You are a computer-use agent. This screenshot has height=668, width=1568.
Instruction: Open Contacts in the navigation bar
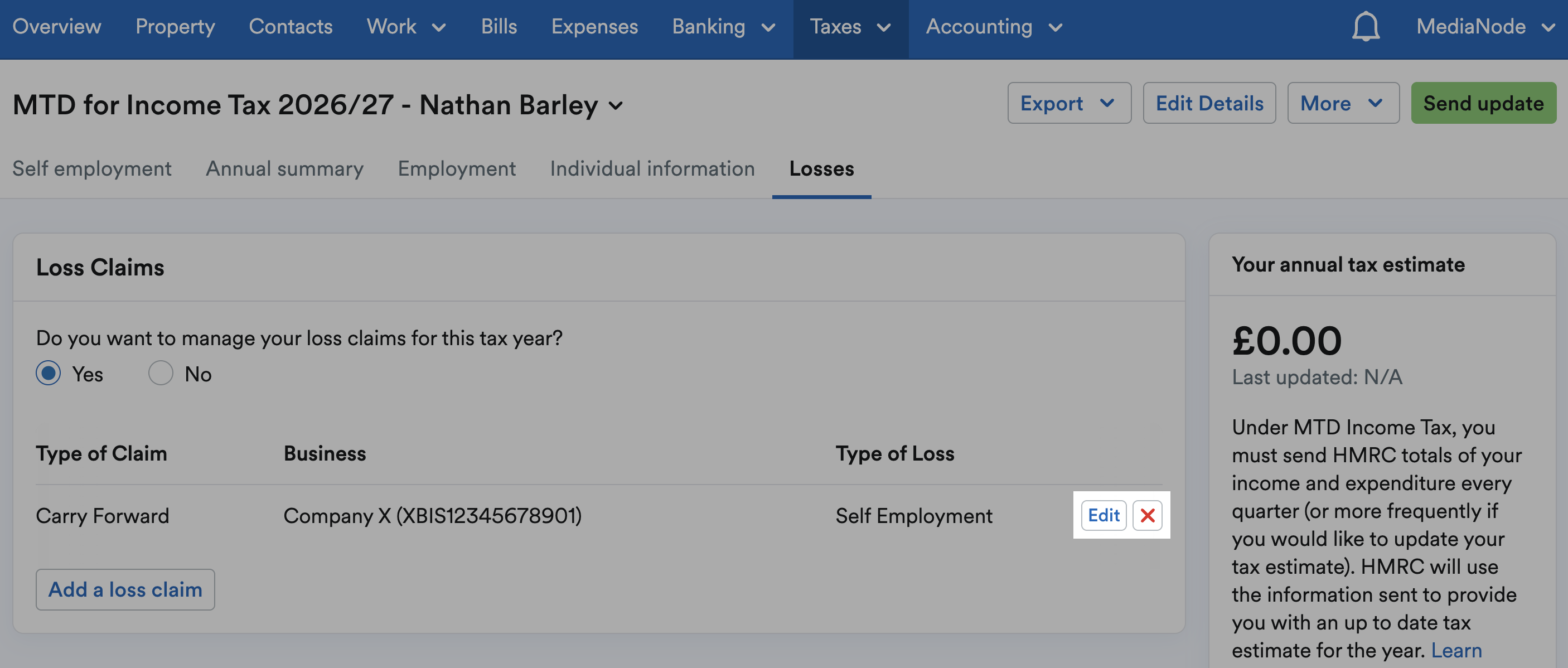291,27
